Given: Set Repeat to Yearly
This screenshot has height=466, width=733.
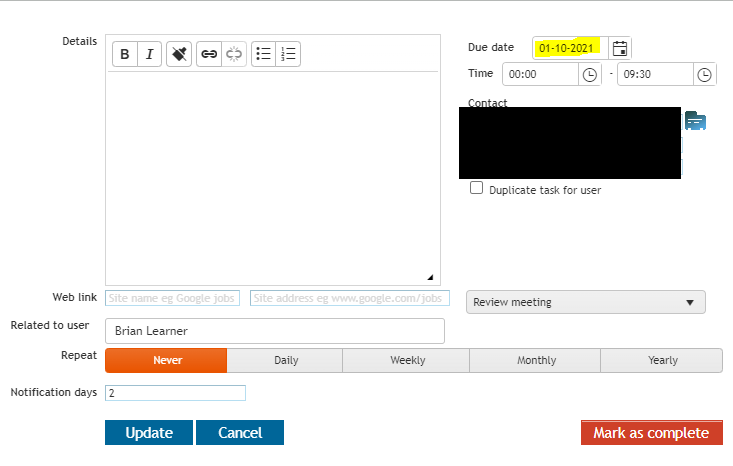Looking at the screenshot, I should tap(661, 360).
